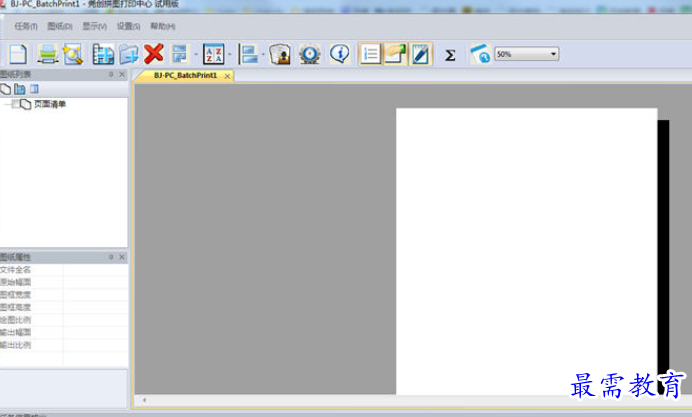Click the 原始幅面 property row
This screenshot has height=417, width=692.
[x=64, y=282]
